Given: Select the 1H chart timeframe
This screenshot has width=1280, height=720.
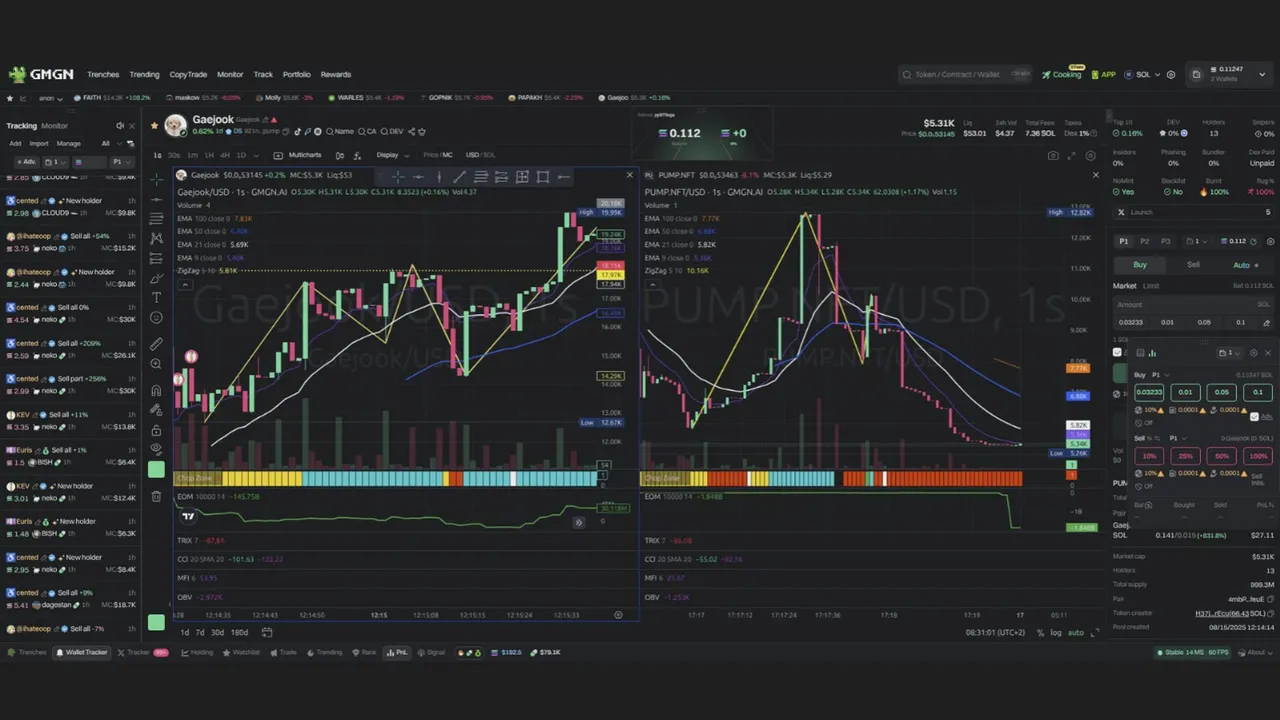Looking at the screenshot, I should coord(209,155).
